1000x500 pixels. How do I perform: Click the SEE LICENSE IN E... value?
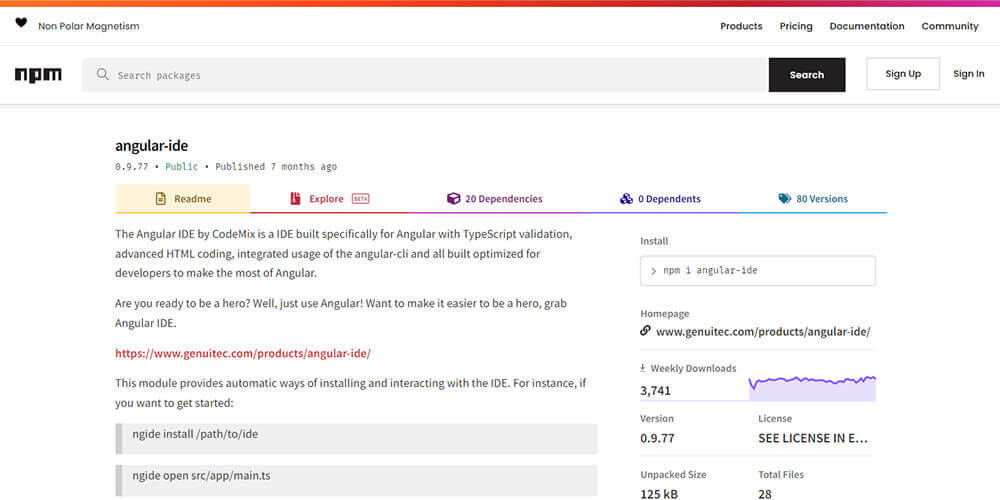pos(813,439)
